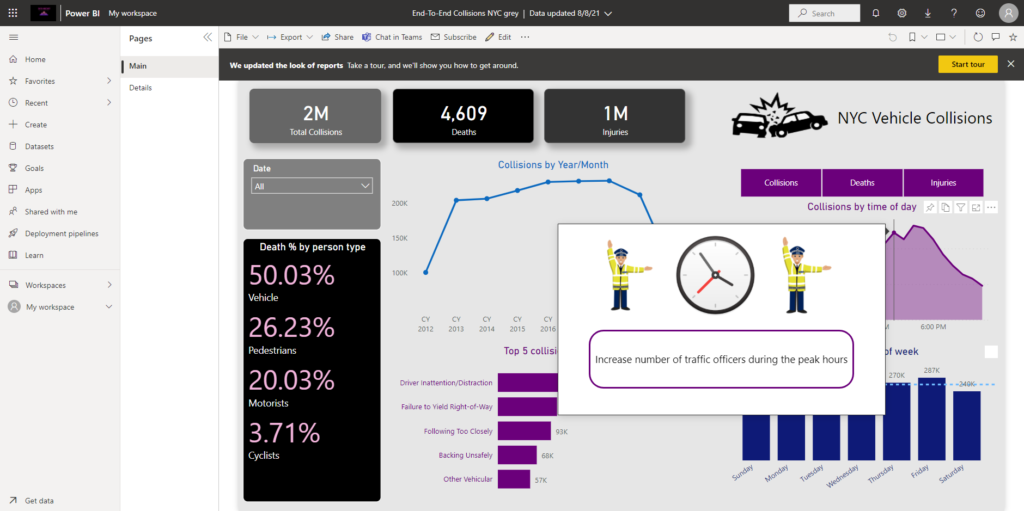Open more options ellipsis on time of day visual
This screenshot has height=511, width=1024.
pyautogui.click(x=992, y=207)
